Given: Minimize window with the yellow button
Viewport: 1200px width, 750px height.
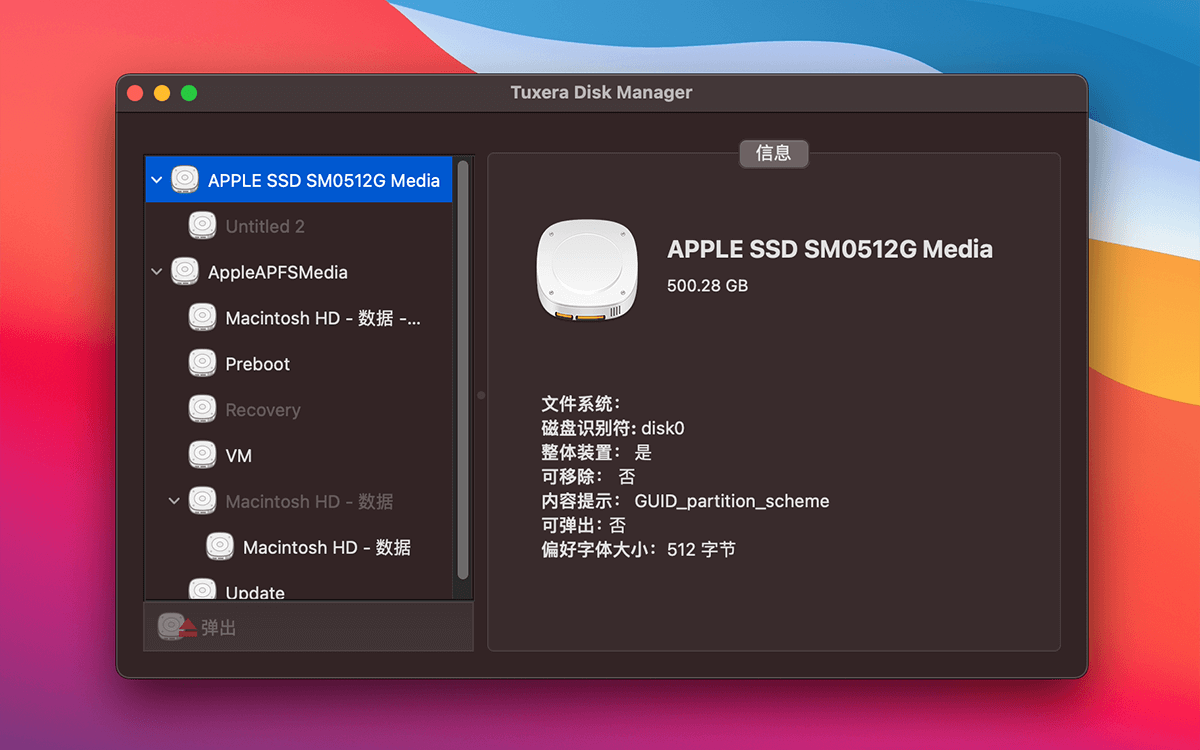Looking at the screenshot, I should (x=162, y=93).
